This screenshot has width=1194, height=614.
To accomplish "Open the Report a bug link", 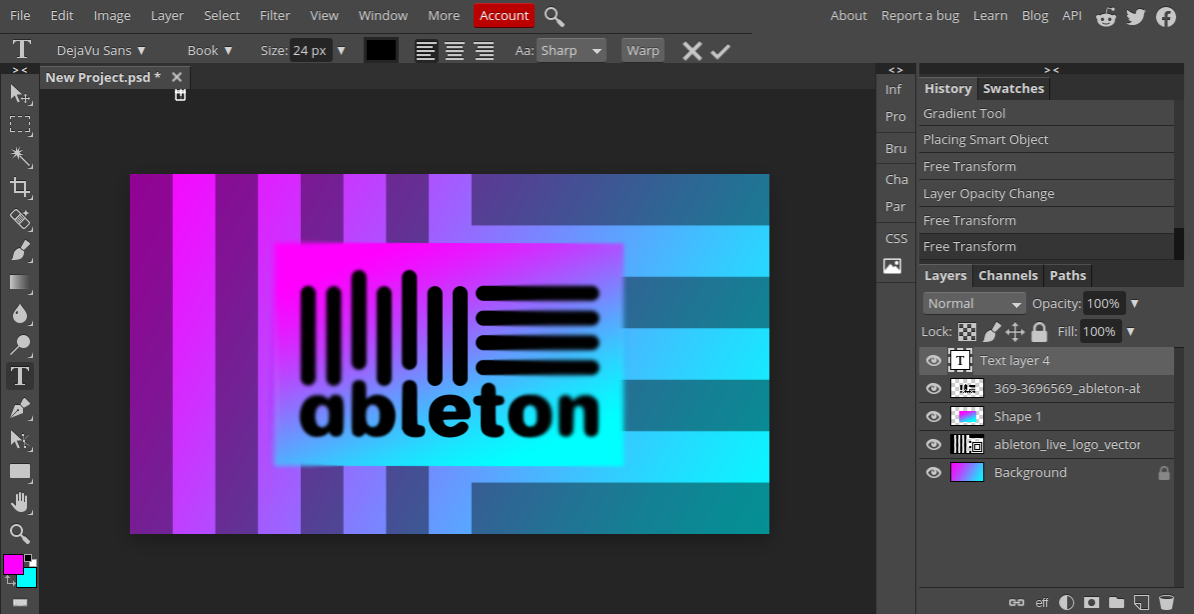I will [x=920, y=15].
